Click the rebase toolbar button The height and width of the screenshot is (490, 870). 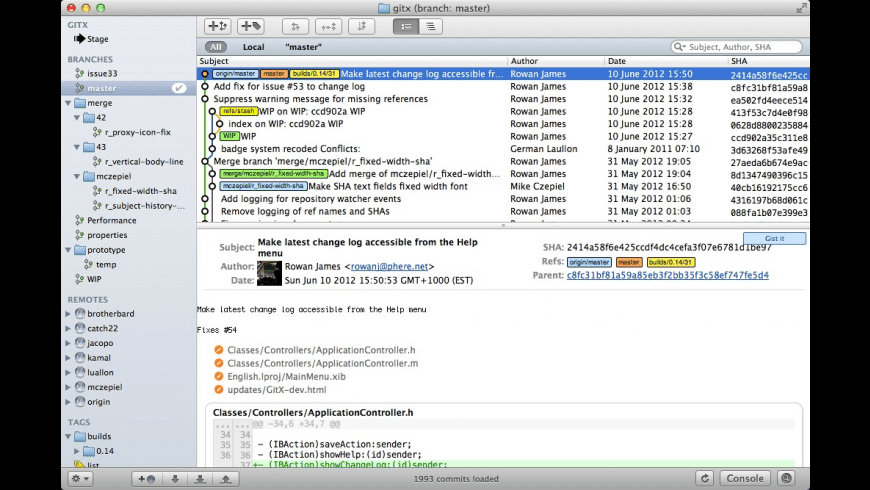362,26
